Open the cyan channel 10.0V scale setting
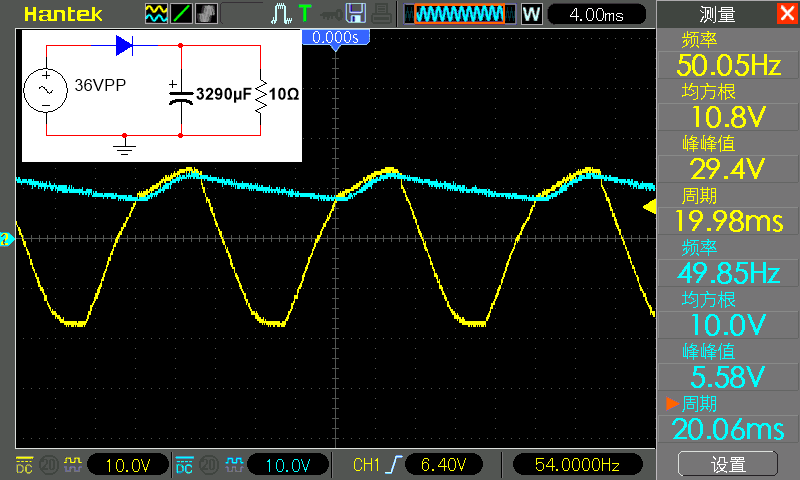 [288, 465]
